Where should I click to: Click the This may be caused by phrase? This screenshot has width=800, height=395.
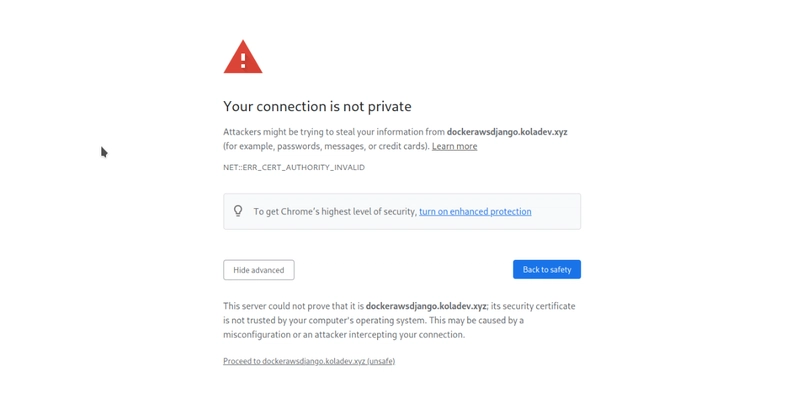pyautogui.click(x=477, y=320)
